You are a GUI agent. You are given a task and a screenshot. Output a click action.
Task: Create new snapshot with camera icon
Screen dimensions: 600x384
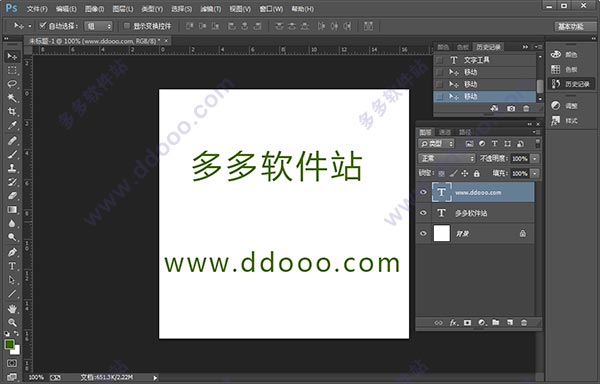coord(511,109)
